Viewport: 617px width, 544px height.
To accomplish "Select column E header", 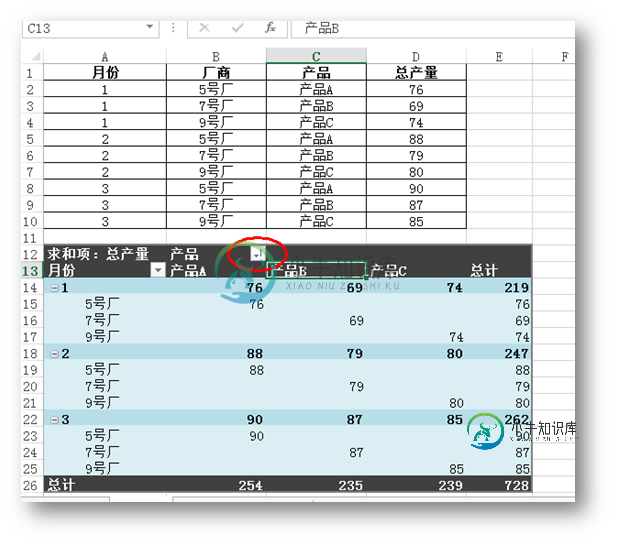I will click(499, 56).
